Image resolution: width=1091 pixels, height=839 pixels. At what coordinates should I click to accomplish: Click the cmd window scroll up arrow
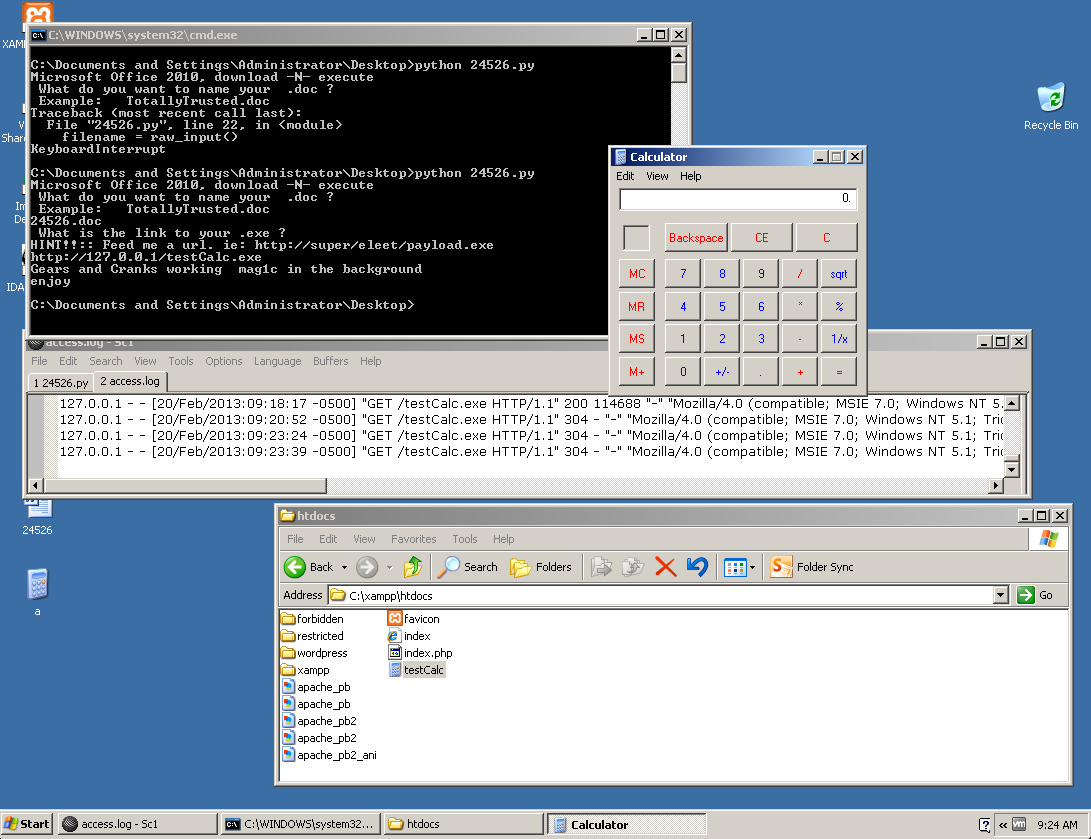pos(678,54)
